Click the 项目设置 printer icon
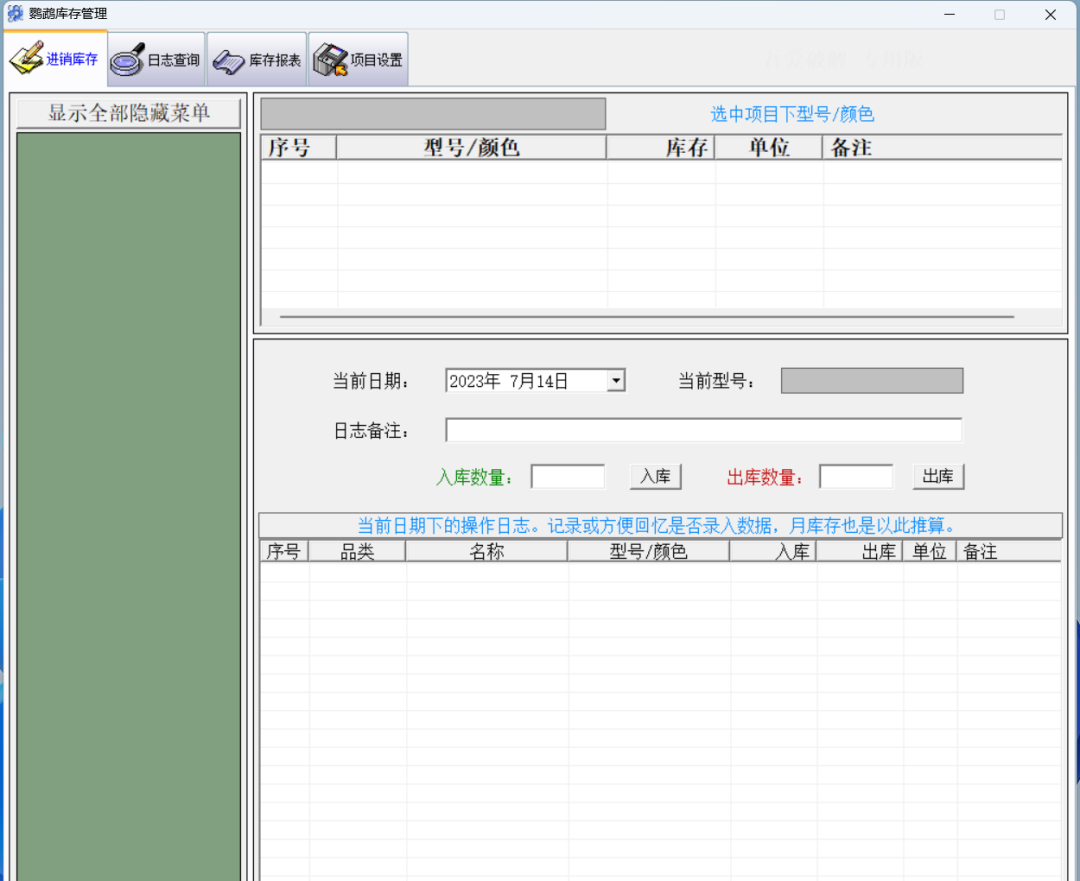The width and height of the screenshot is (1080, 881). 330,60
